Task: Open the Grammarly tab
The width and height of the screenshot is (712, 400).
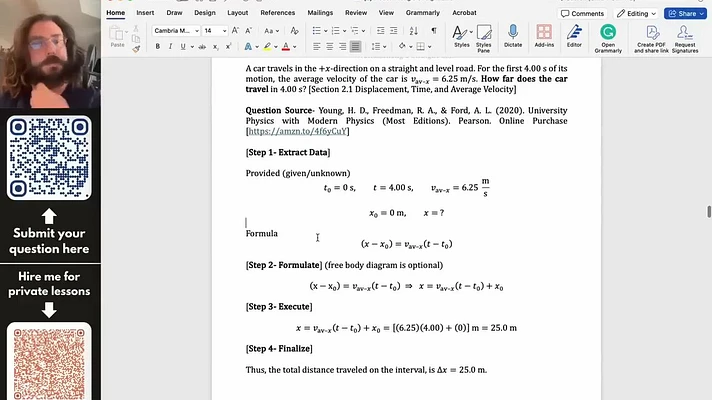Action: tap(423, 13)
